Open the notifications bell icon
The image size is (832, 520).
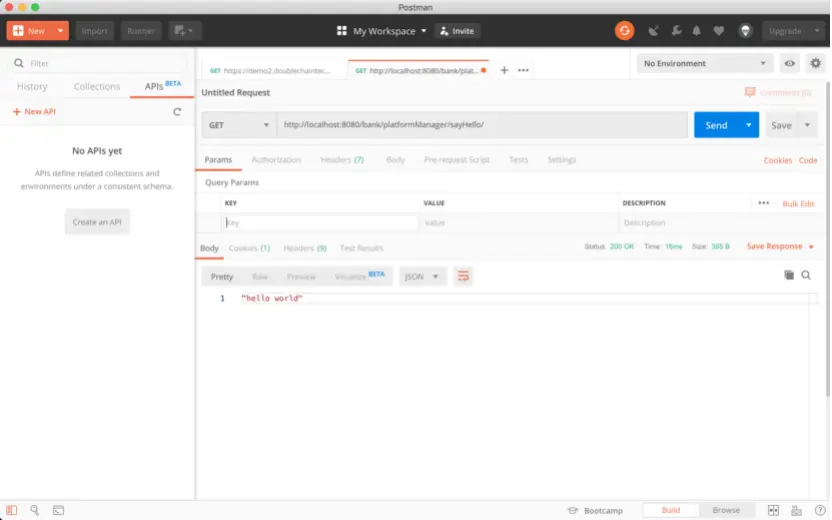(696, 31)
